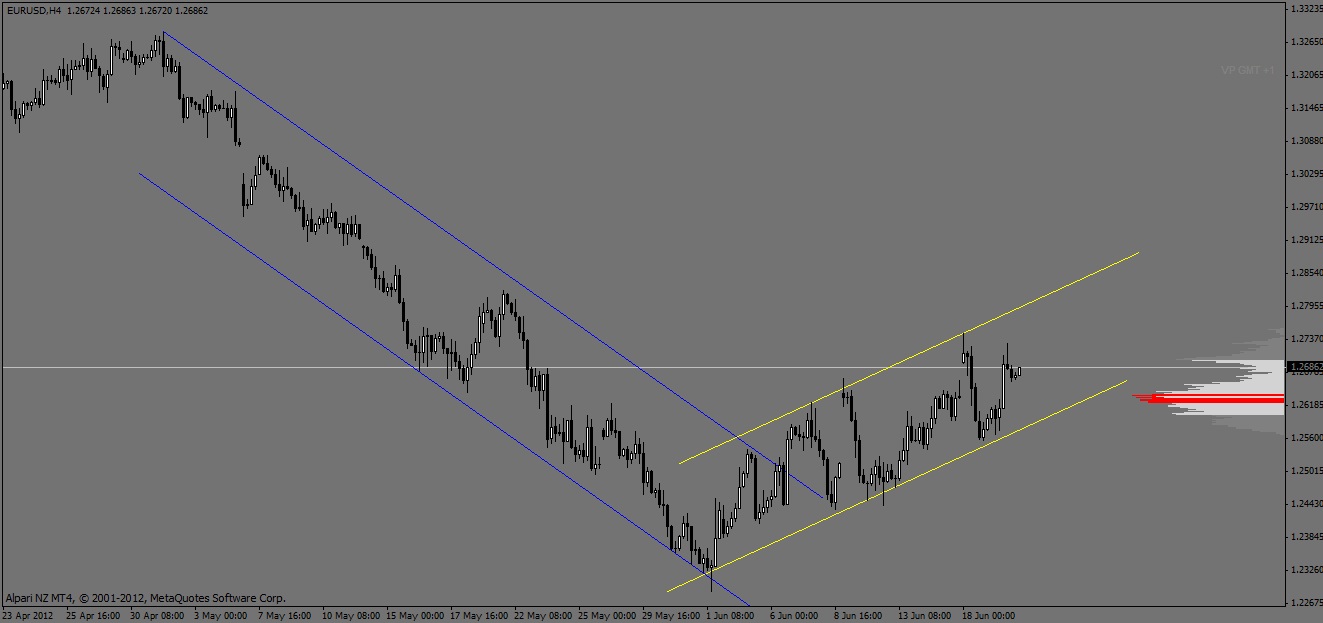This screenshot has height=623, width=1323.
Task: Click the 17 May 16:00 time label
Action: coord(479,616)
